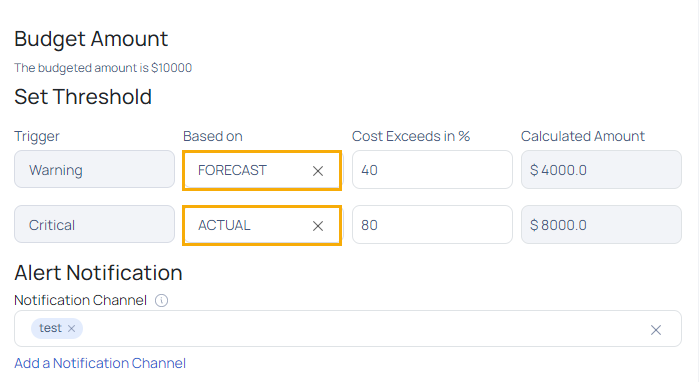Select the Warning trigger field

click(x=94, y=169)
